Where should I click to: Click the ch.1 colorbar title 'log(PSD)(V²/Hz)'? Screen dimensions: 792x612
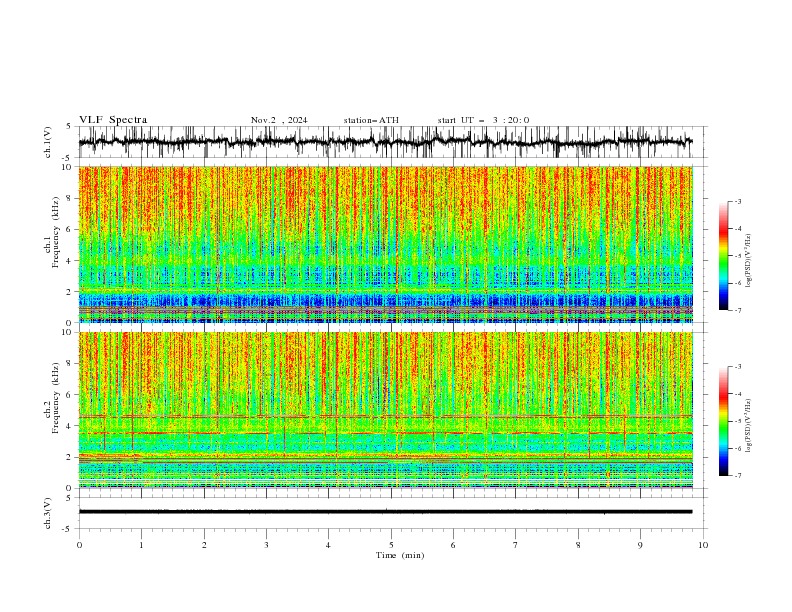click(x=749, y=261)
